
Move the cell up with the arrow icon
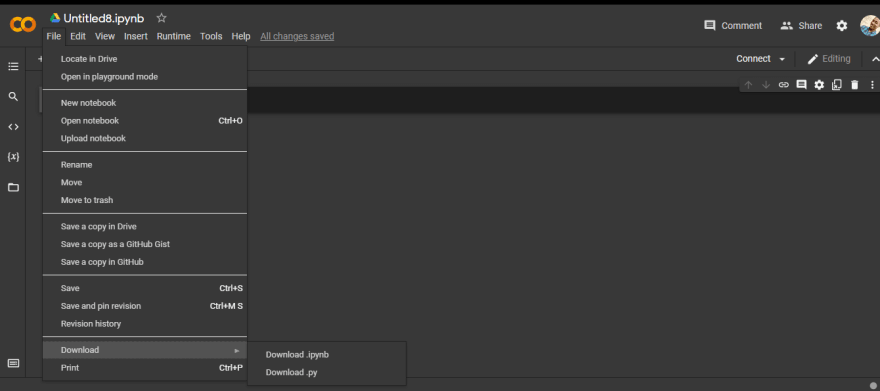(748, 85)
